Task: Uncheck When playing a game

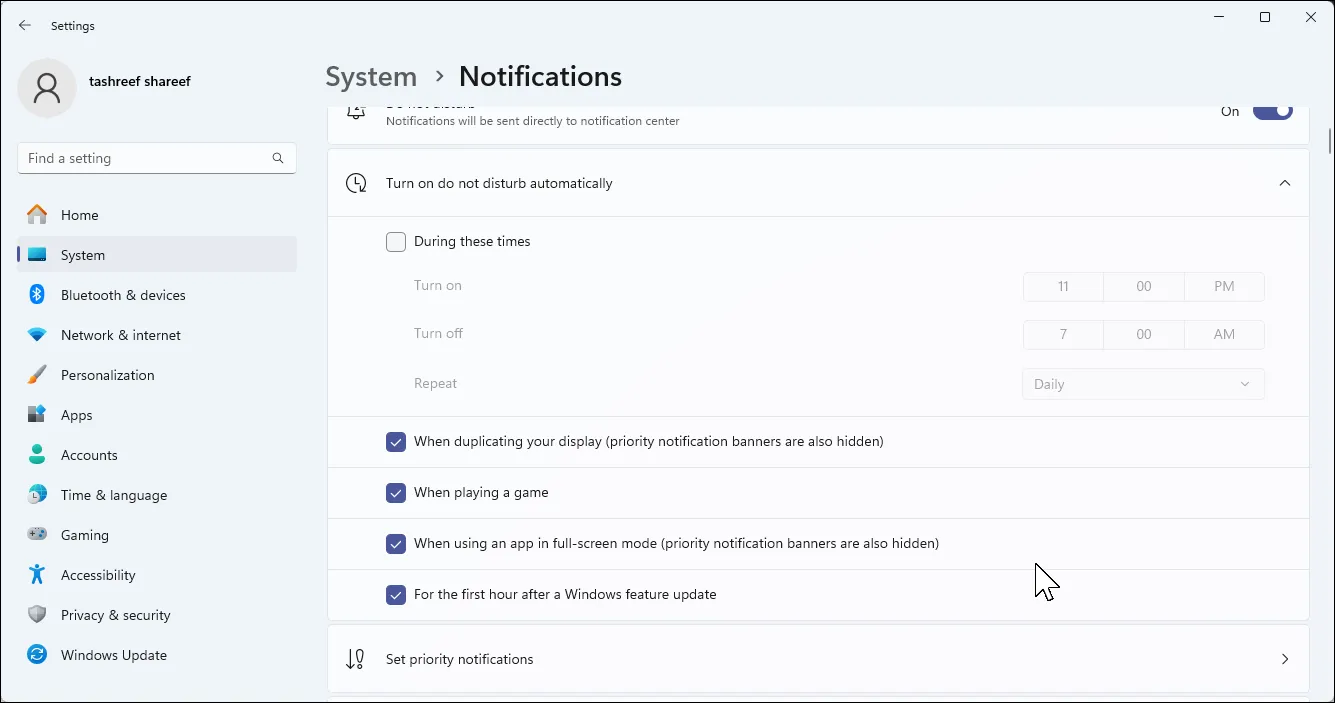Action: 395,492
